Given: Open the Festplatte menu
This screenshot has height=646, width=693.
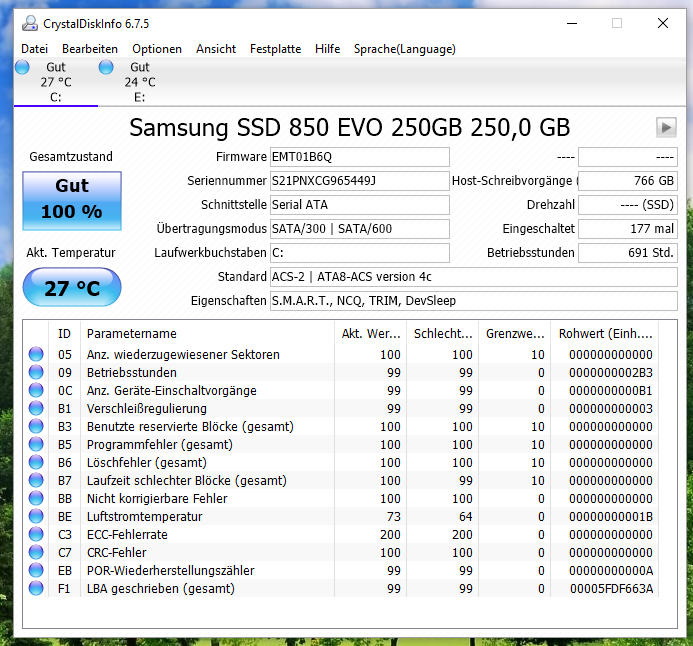Looking at the screenshot, I should tap(275, 49).
